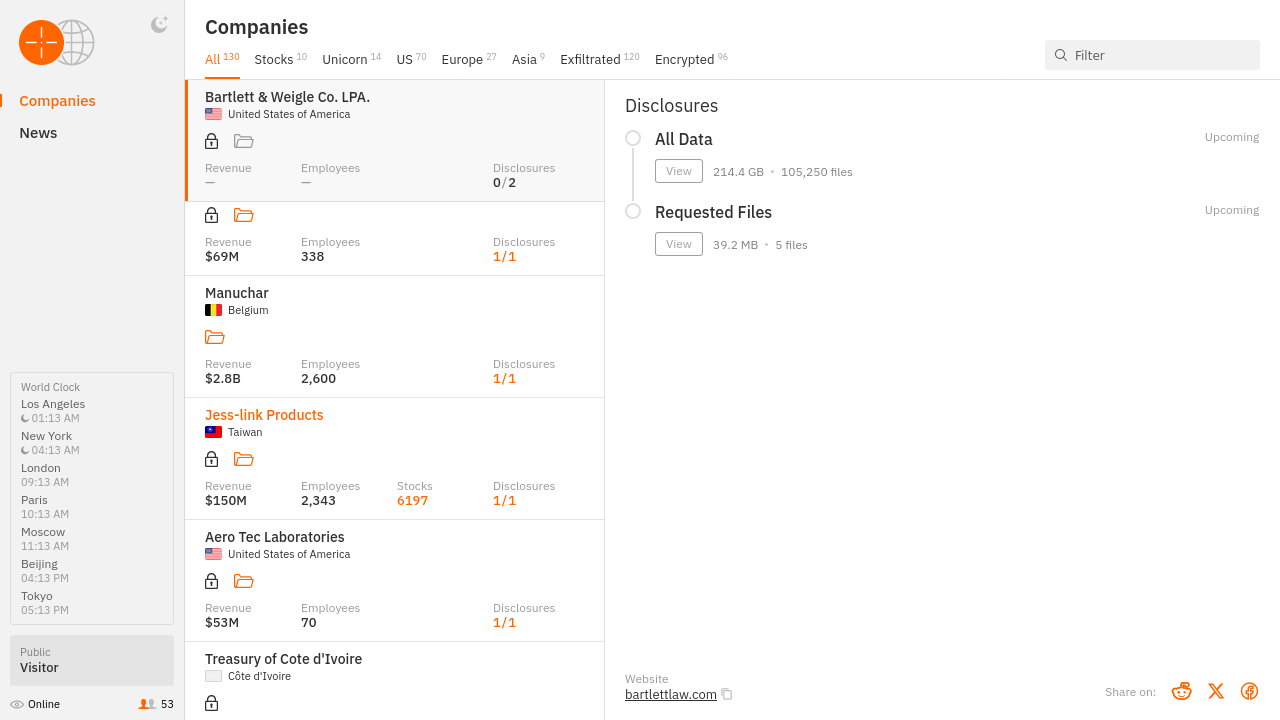Select the All Data timeline circle

point(633,138)
